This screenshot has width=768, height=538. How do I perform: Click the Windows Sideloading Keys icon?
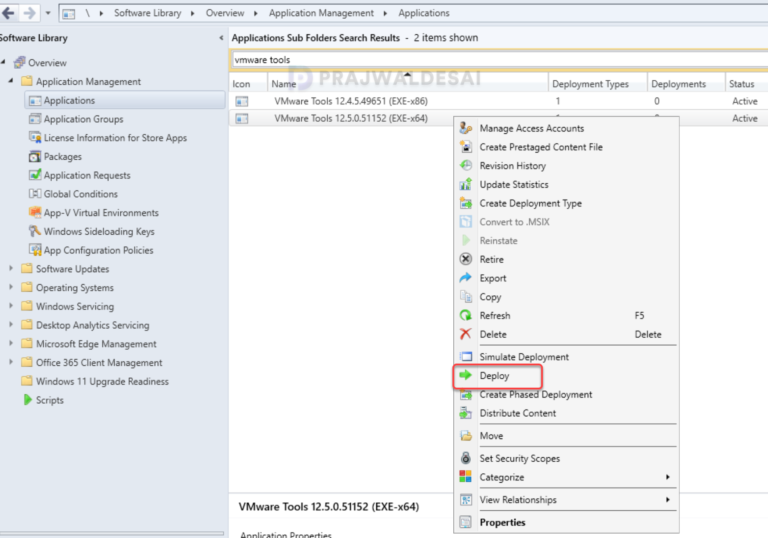[x=35, y=231]
